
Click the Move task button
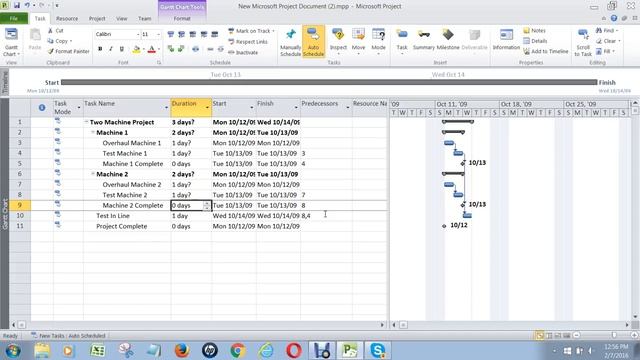tap(358, 42)
